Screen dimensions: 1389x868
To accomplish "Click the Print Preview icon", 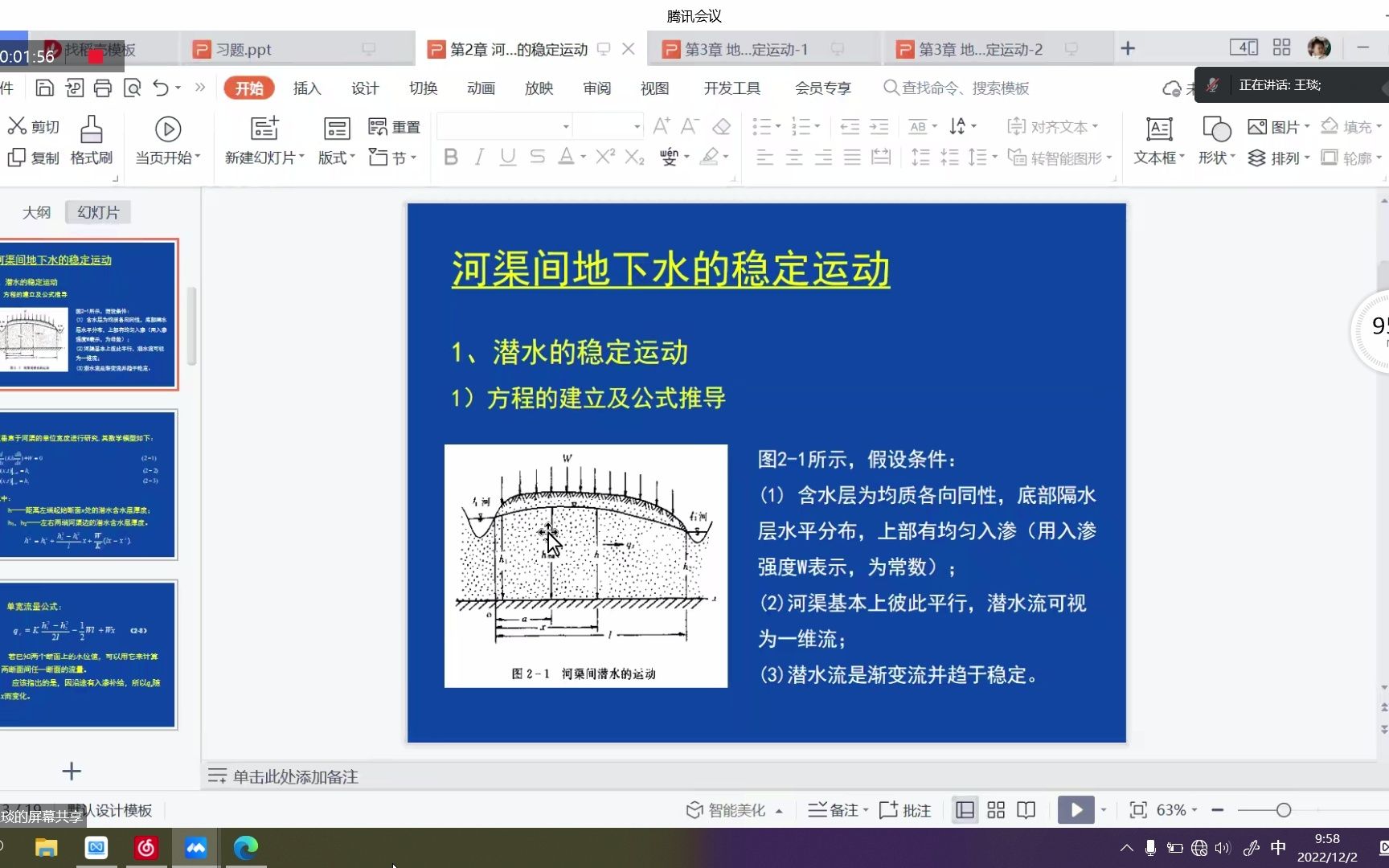I will click(133, 88).
